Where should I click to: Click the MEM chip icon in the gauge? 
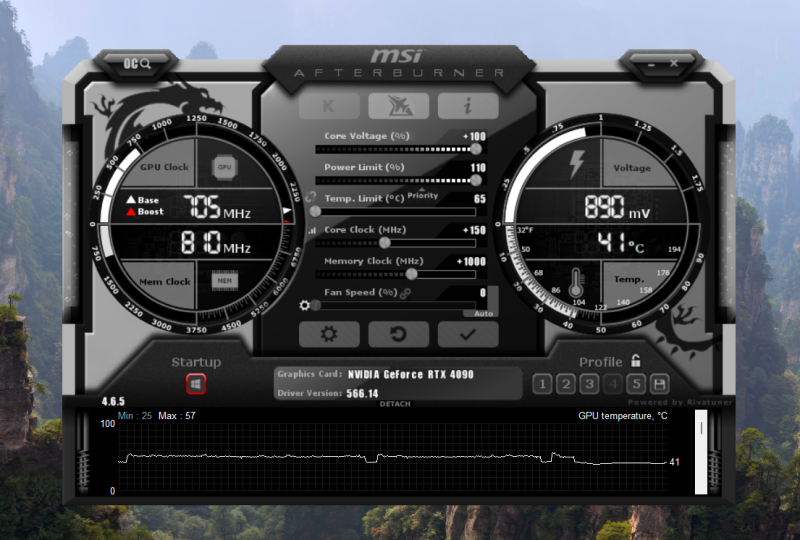pos(224,281)
